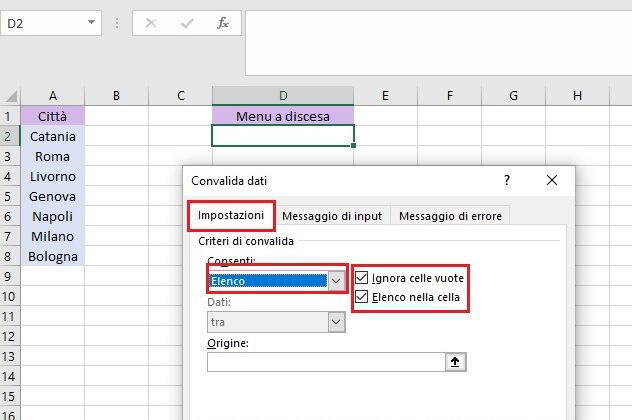
Task: Toggle Elenco nella cella checkbox
Action: [x=362, y=297]
